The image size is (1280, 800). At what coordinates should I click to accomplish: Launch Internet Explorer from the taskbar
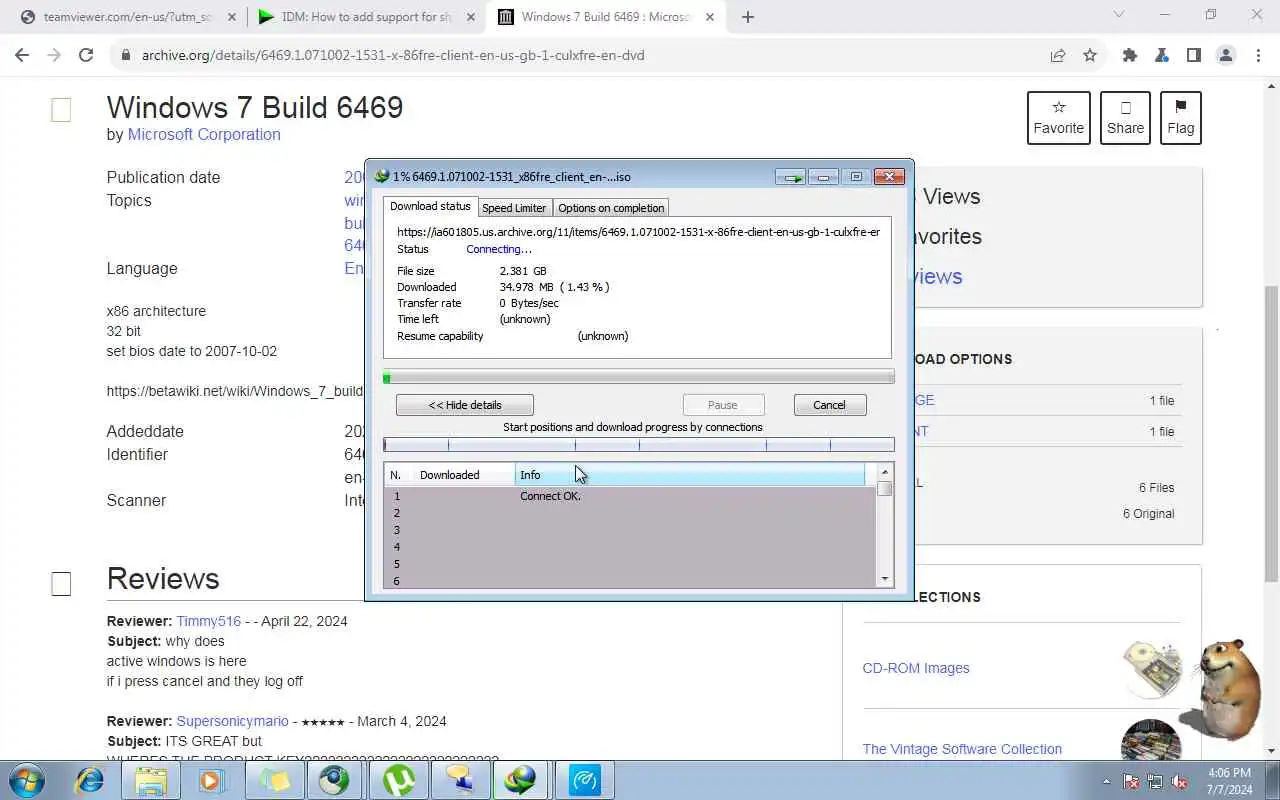[x=89, y=780]
